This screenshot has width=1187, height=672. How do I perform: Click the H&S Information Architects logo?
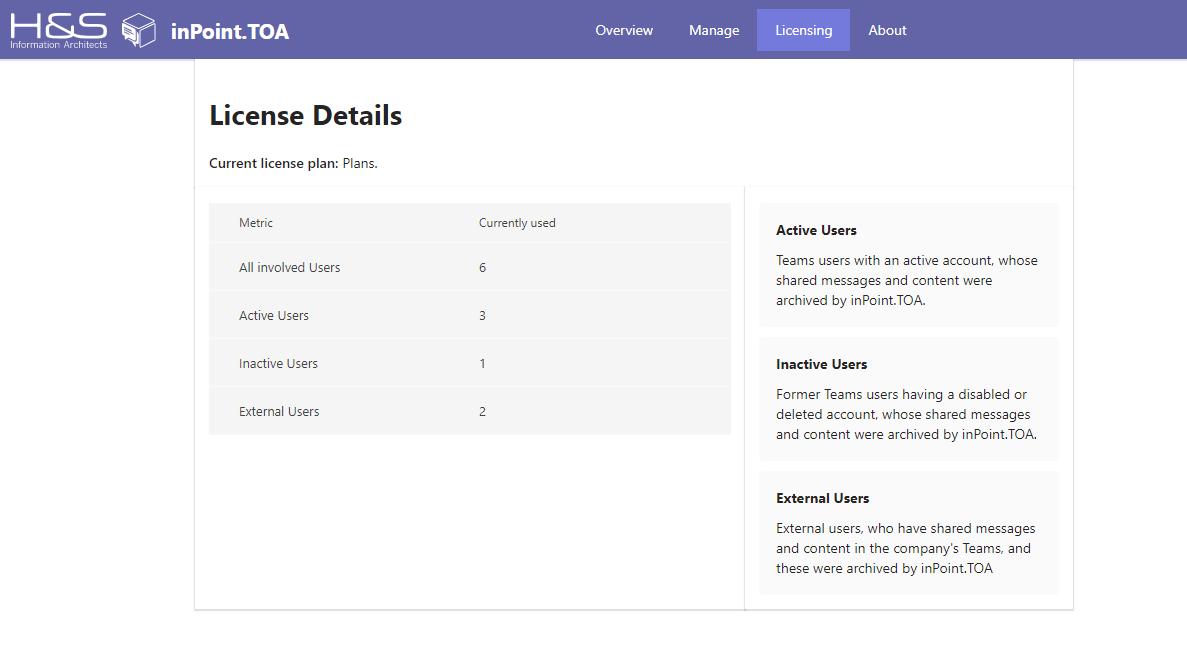(x=58, y=30)
